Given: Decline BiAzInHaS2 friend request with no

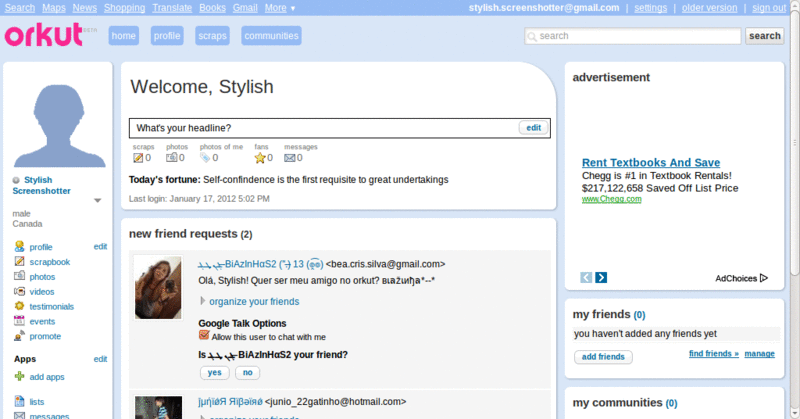Looking at the screenshot, I should coord(247,373).
